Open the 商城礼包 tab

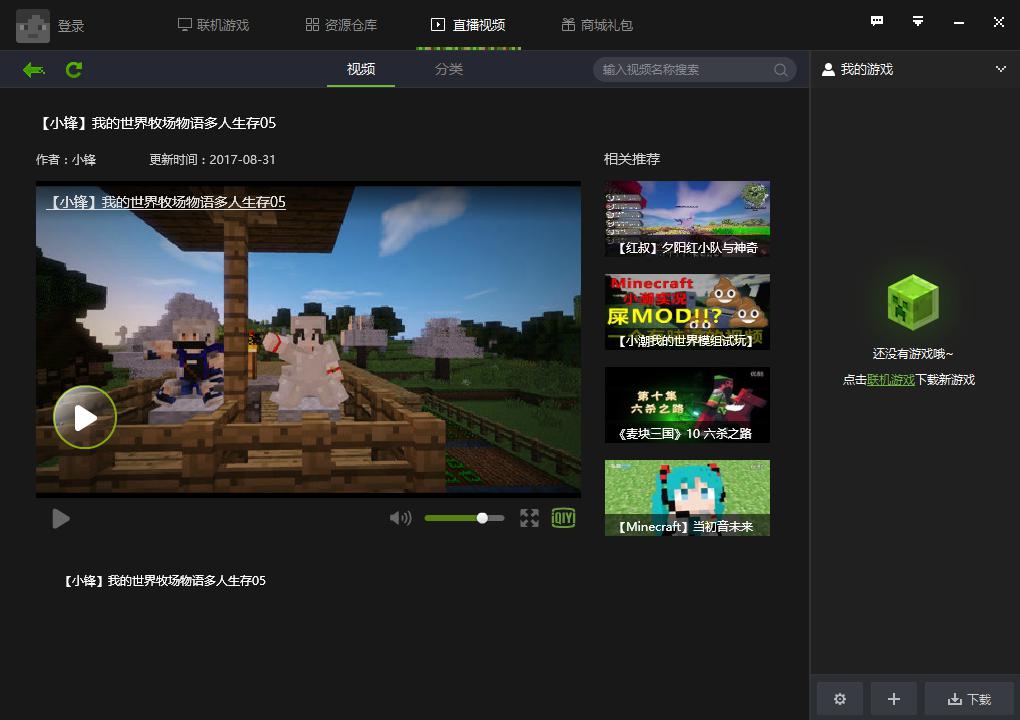(x=597, y=25)
